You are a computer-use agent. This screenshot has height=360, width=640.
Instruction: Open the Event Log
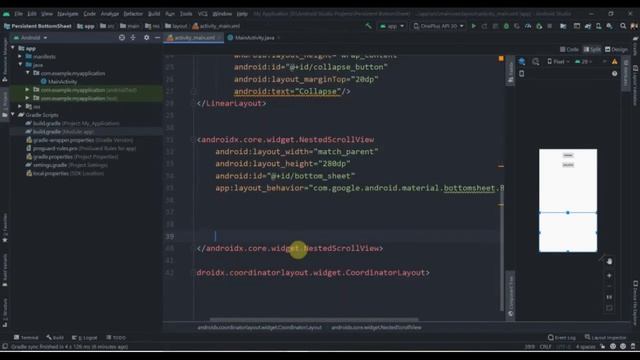coord(562,338)
